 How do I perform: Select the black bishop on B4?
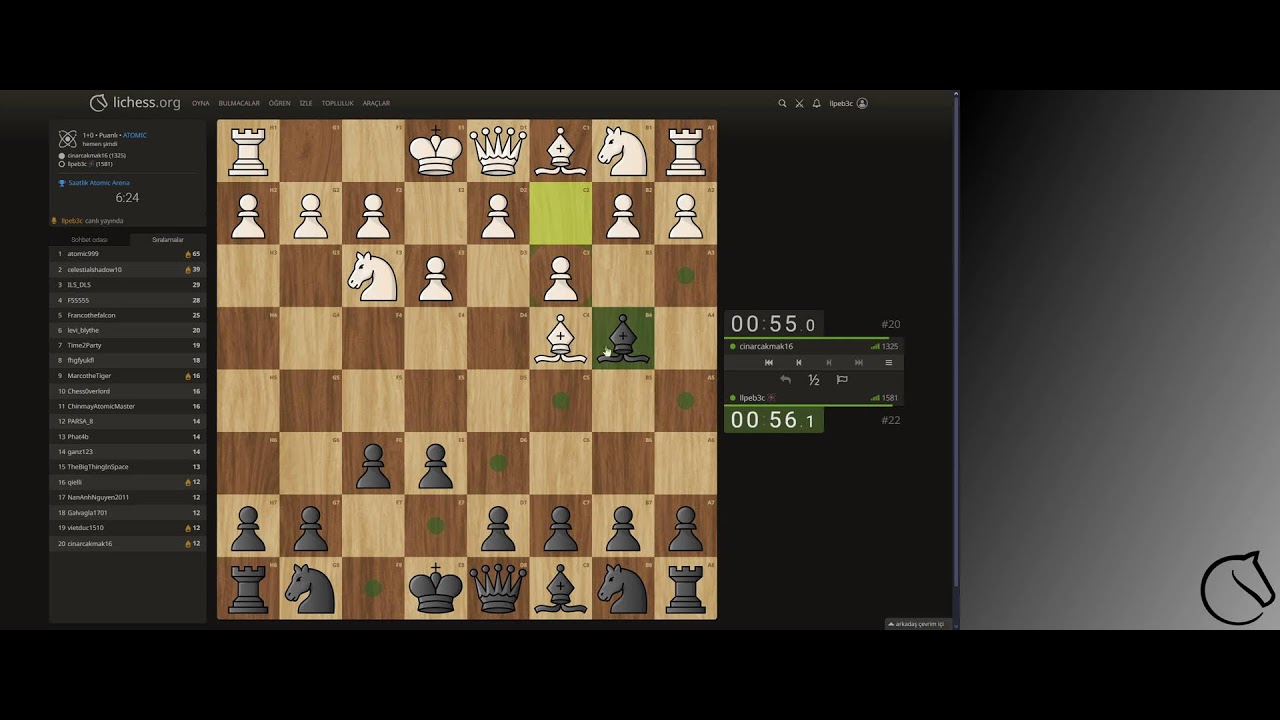623,339
